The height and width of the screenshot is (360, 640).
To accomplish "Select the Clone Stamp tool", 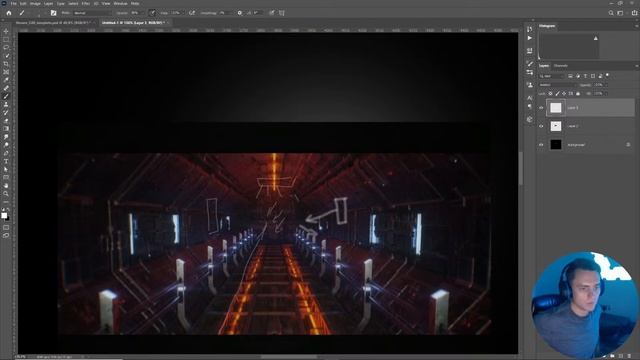I will (x=6, y=104).
